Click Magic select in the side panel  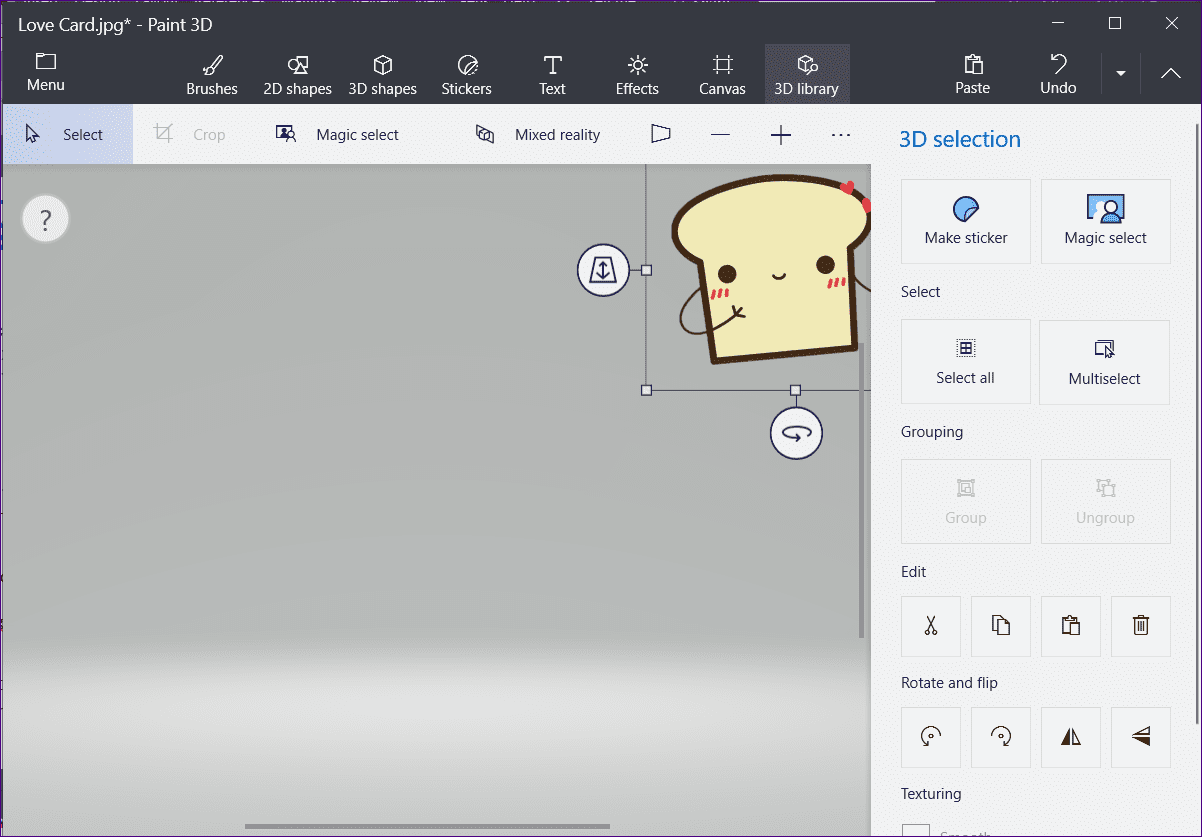pos(1106,221)
